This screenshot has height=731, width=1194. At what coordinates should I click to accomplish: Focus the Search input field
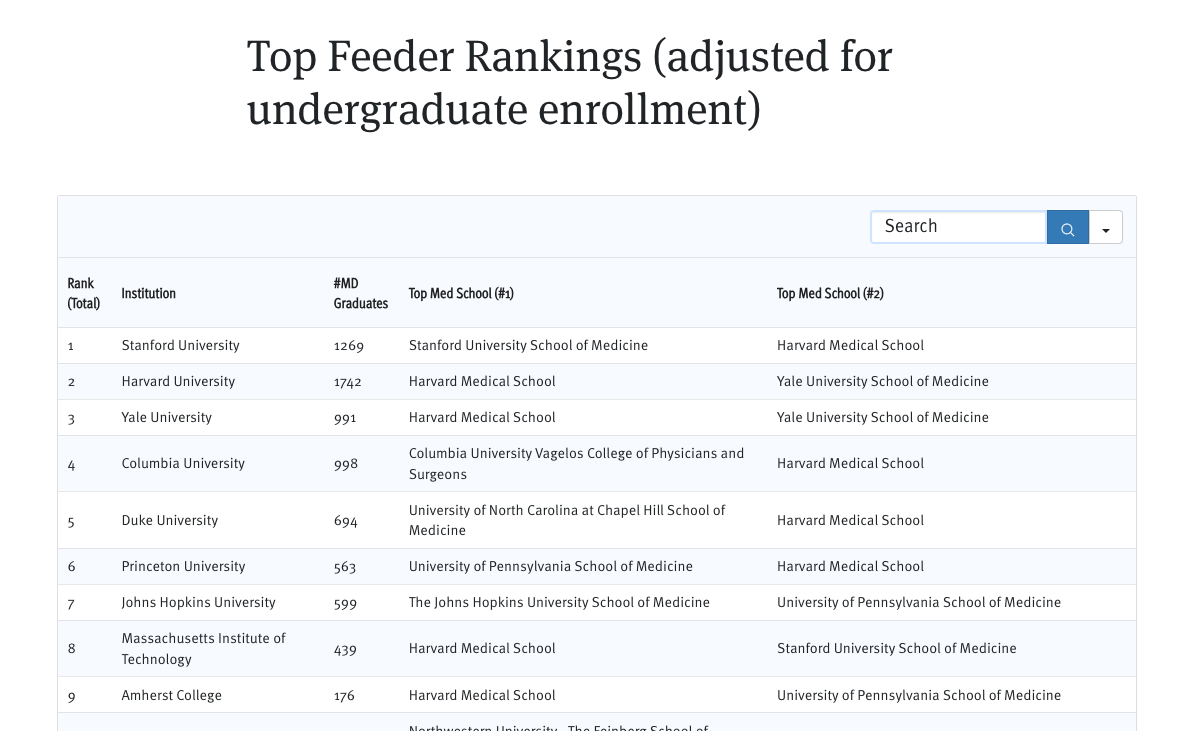(959, 227)
